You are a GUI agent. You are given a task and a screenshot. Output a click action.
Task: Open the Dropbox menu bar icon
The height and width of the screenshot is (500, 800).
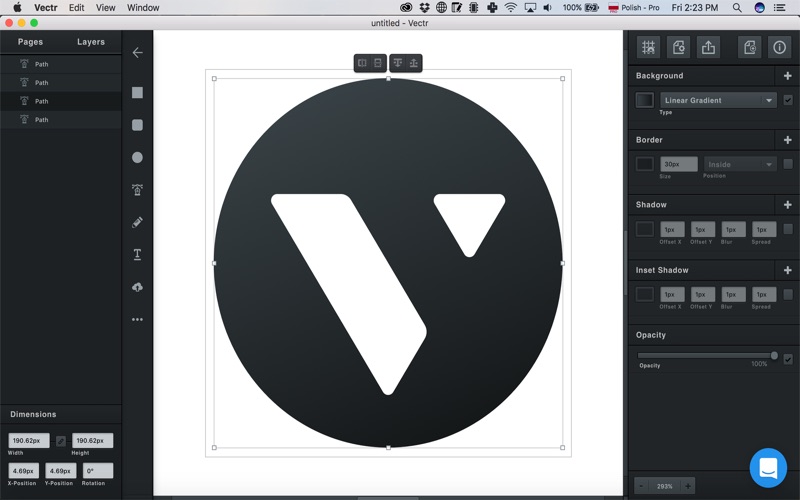[424, 8]
